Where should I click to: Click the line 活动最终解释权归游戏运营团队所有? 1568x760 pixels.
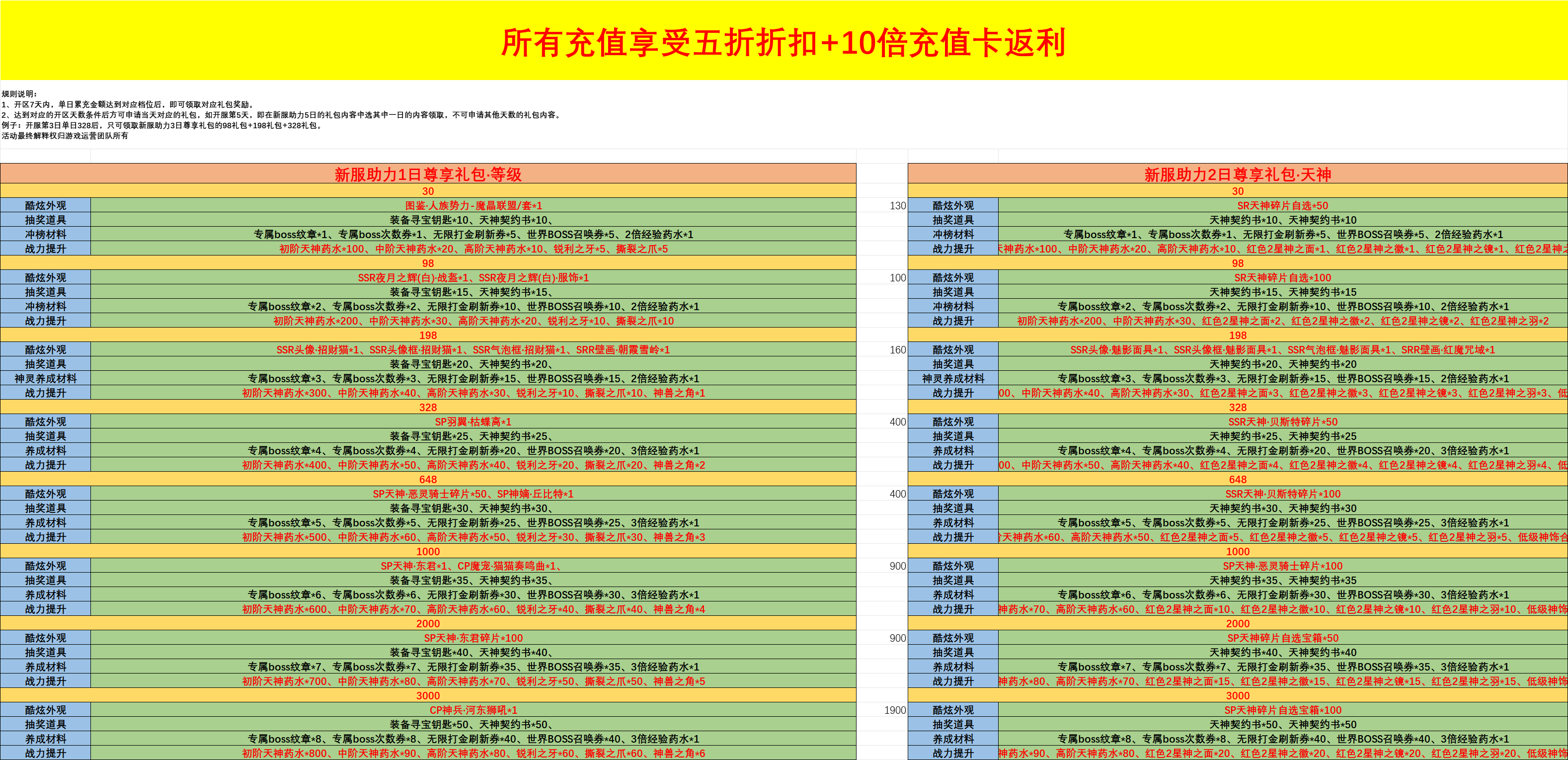[65, 136]
